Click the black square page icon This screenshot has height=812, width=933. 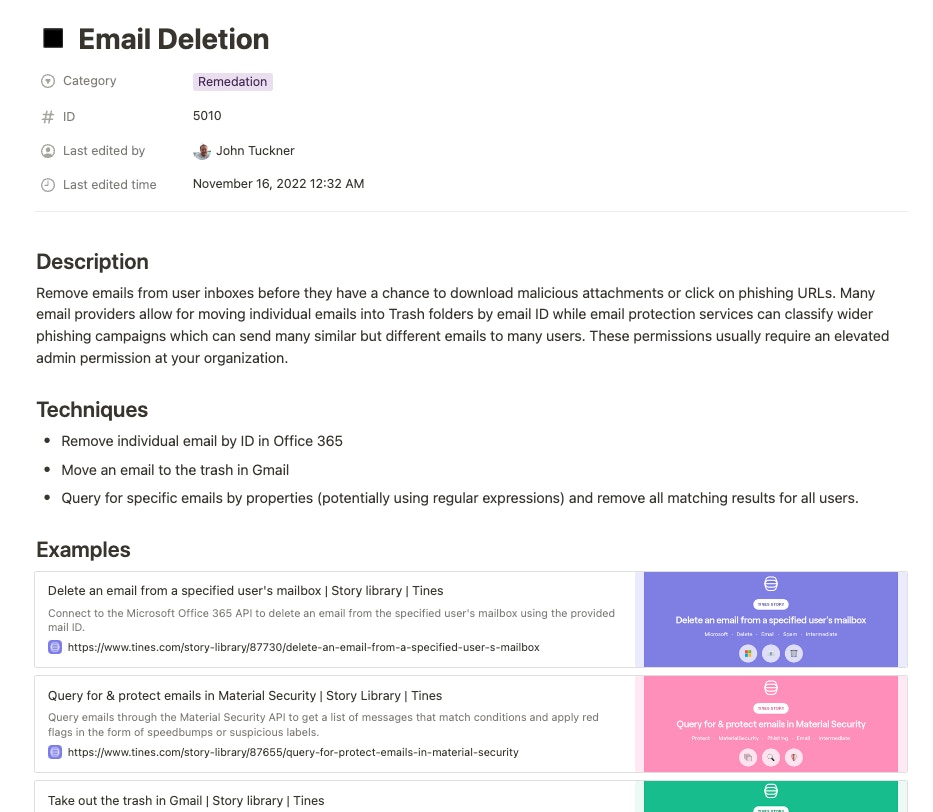(x=52, y=39)
